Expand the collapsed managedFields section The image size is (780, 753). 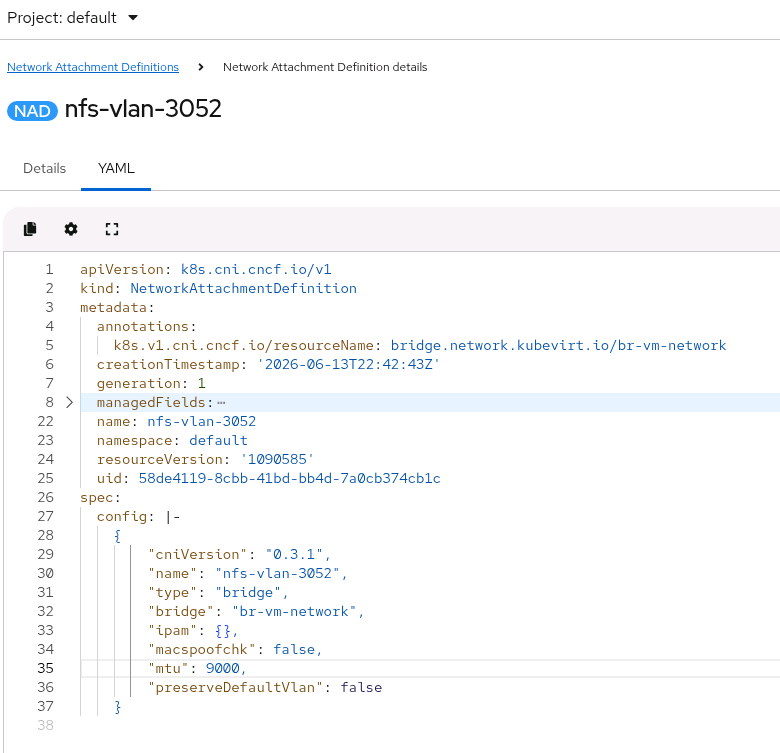pos(69,402)
